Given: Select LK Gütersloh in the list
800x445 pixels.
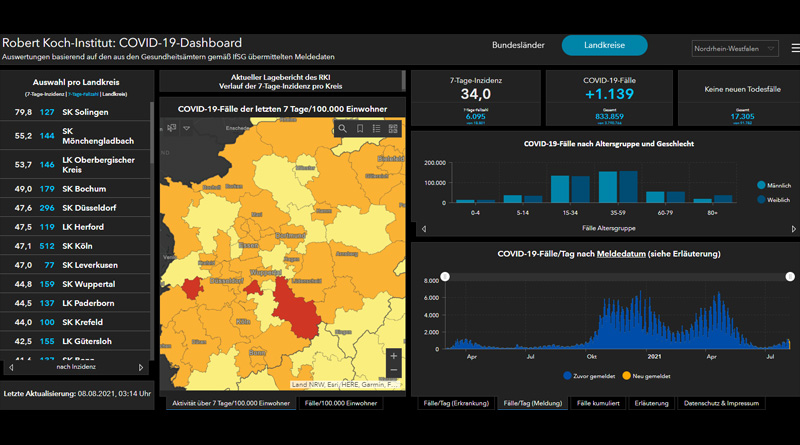Looking at the screenshot, I should 75,341.
